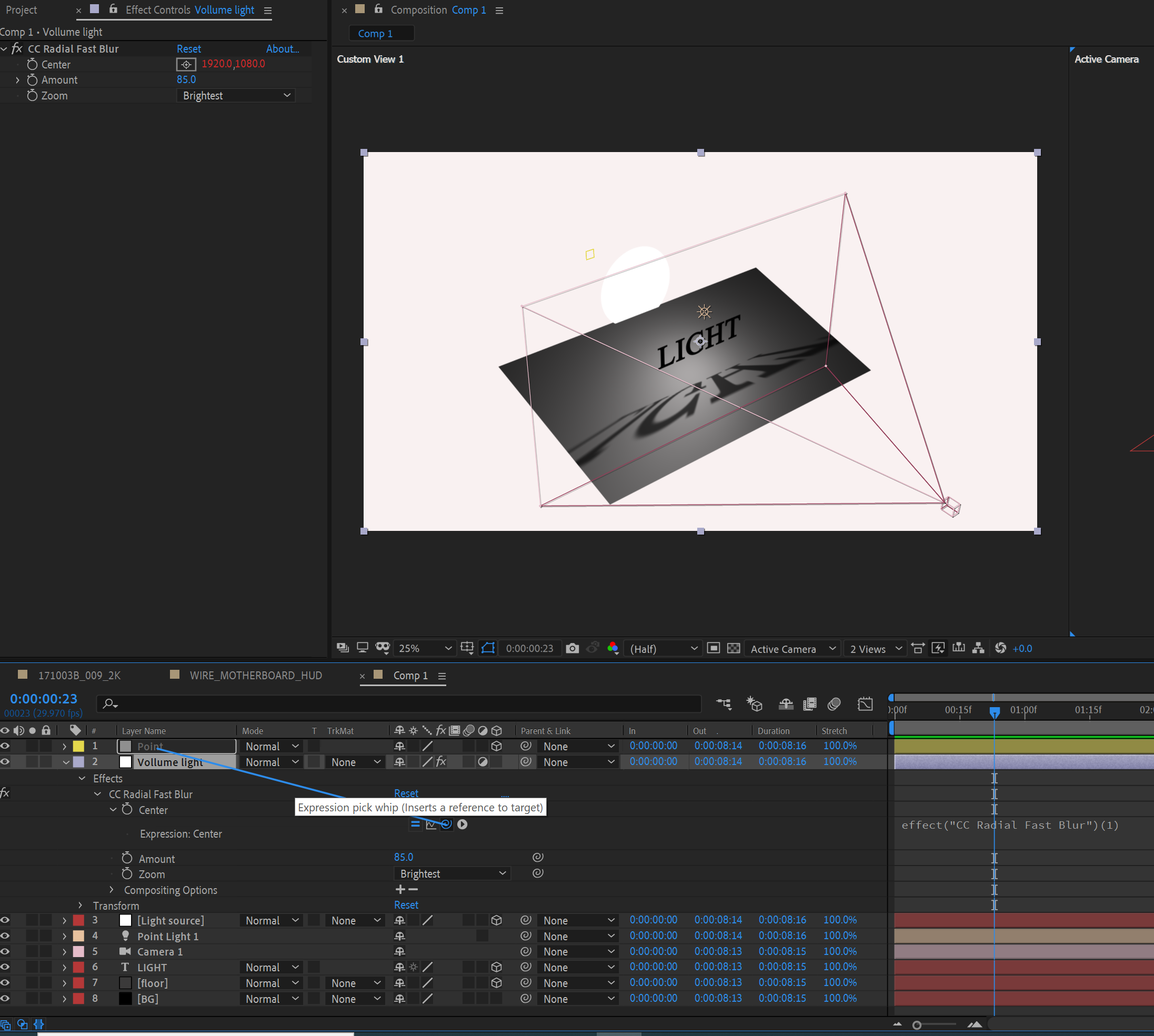This screenshot has height=1036, width=1154.
Task: Click the Enable Motion Blur timeline icon
Action: (834, 704)
